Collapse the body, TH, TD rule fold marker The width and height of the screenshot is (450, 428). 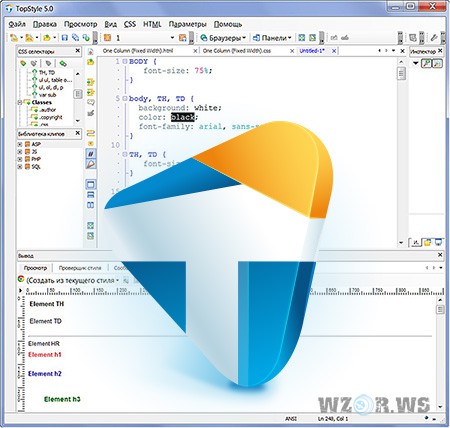coord(125,98)
